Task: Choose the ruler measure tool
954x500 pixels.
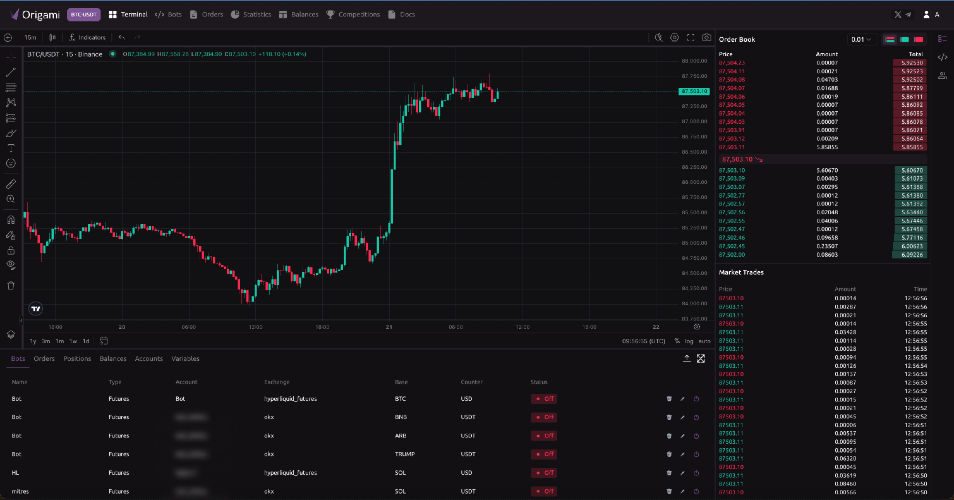Action: click(11, 184)
